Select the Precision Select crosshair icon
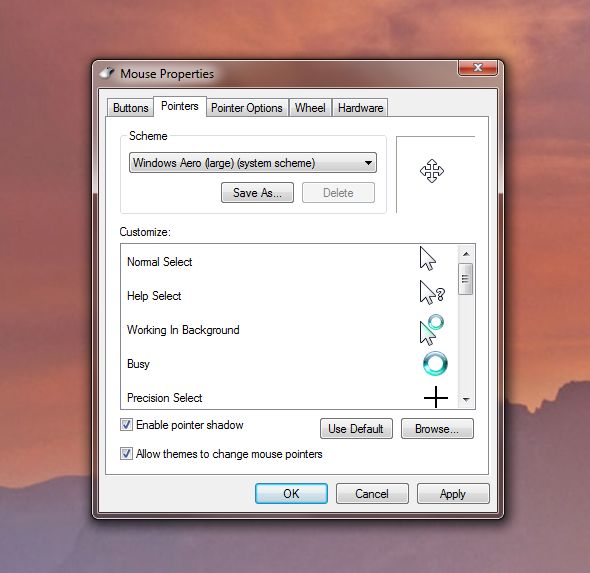The height and width of the screenshot is (573, 590). click(x=436, y=397)
